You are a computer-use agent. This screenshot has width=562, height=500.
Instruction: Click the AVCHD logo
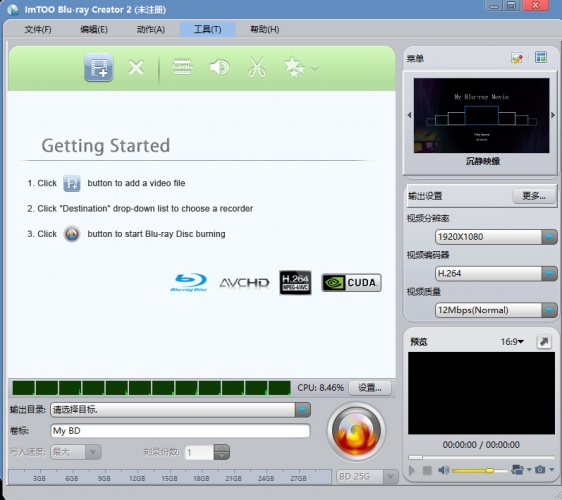[x=244, y=283]
